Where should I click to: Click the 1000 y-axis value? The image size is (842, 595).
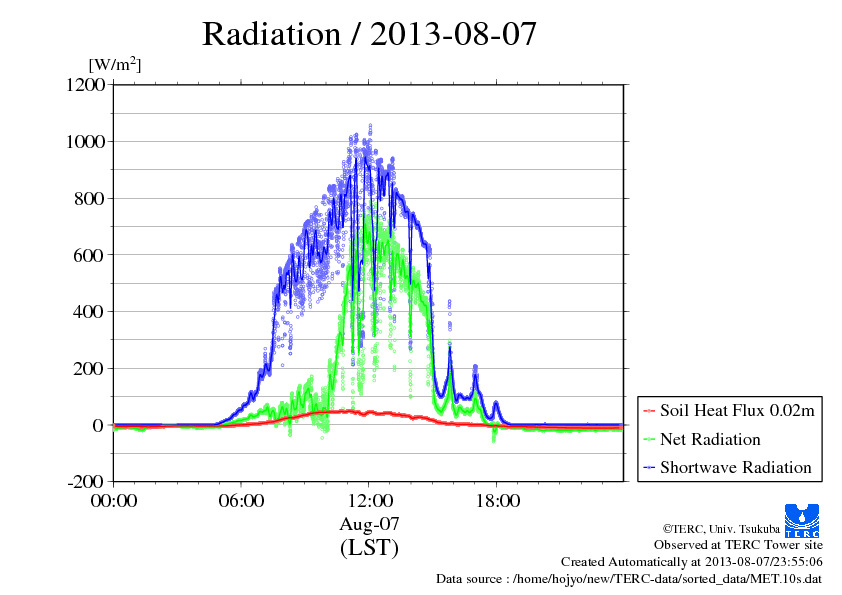point(86,141)
